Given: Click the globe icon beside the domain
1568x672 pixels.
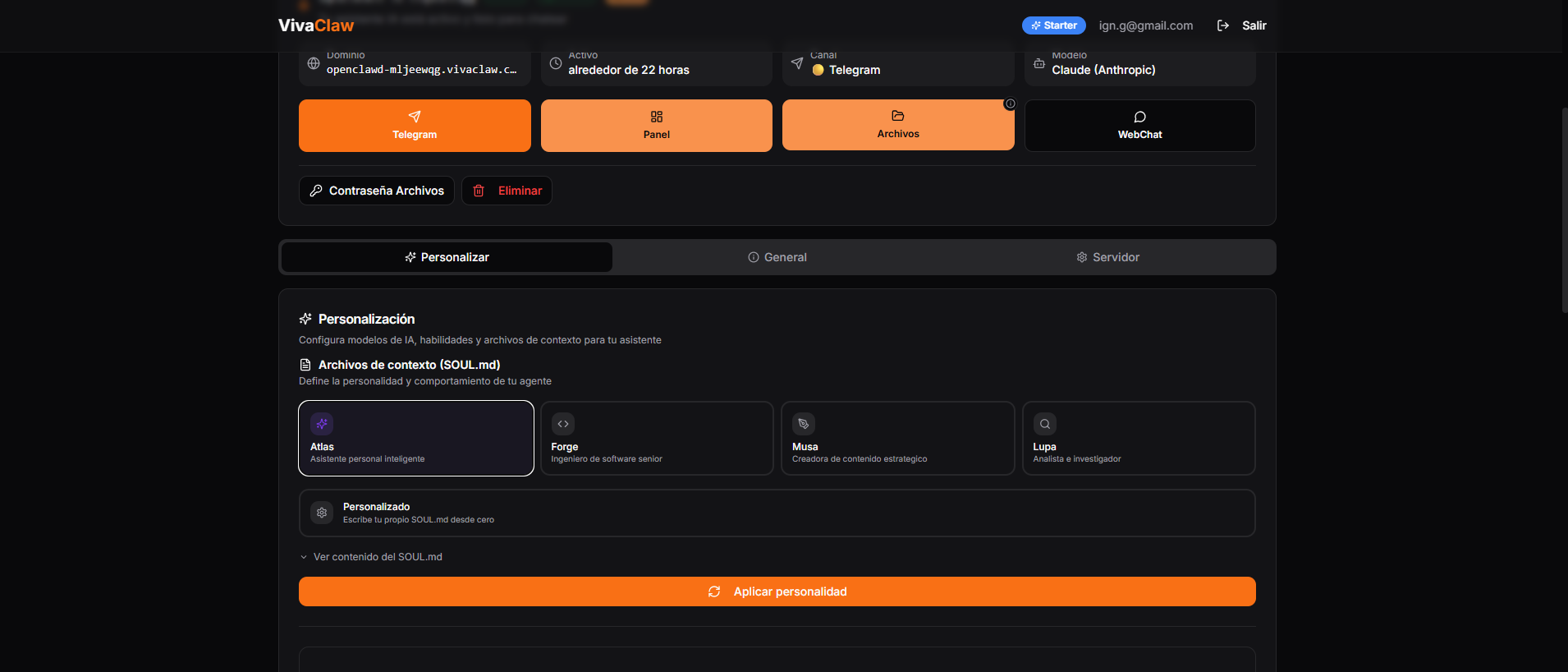Looking at the screenshot, I should point(314,63).
